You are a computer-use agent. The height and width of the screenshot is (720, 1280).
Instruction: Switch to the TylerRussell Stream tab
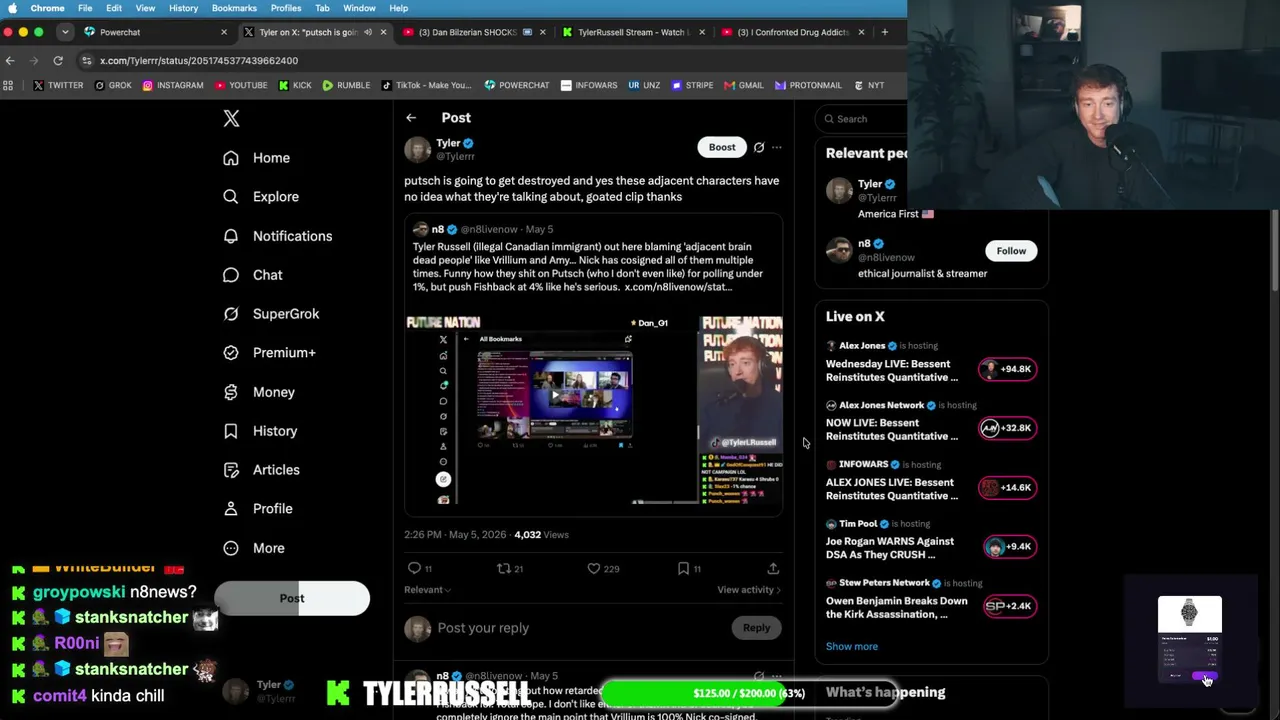point(632,32)
